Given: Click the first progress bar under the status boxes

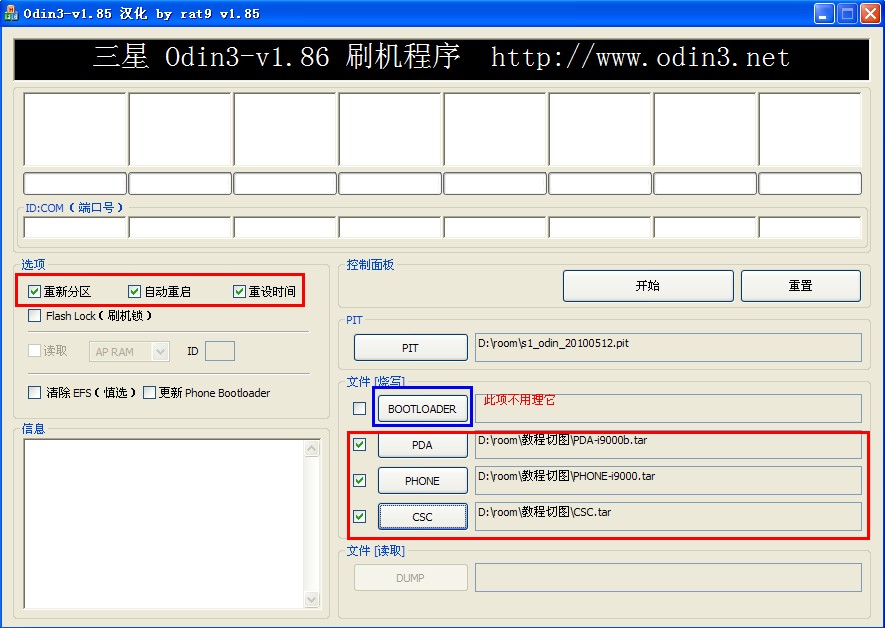Looking at the screenshot, I should point(75,183).
